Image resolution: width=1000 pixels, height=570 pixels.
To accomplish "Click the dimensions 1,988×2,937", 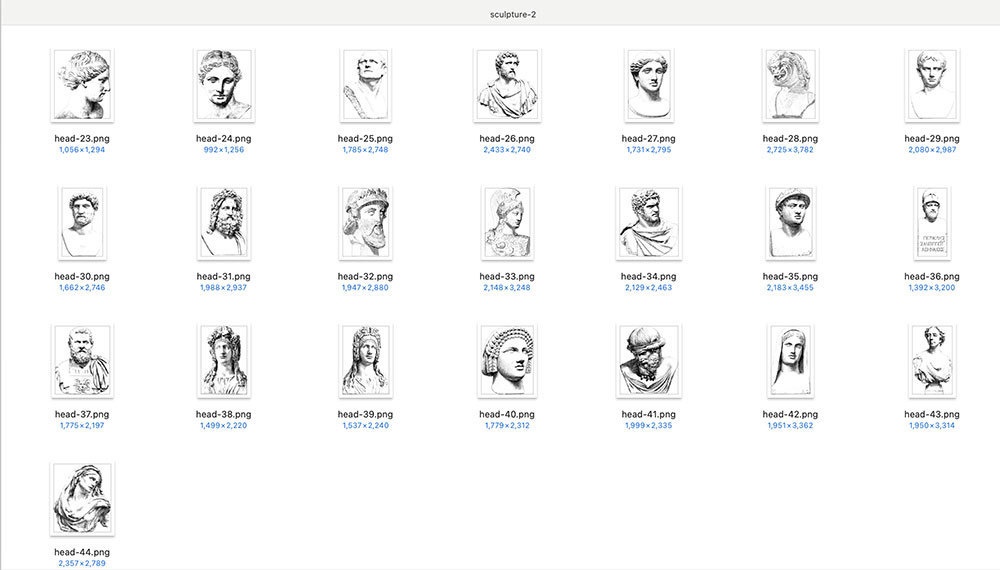I will [224, 288].
